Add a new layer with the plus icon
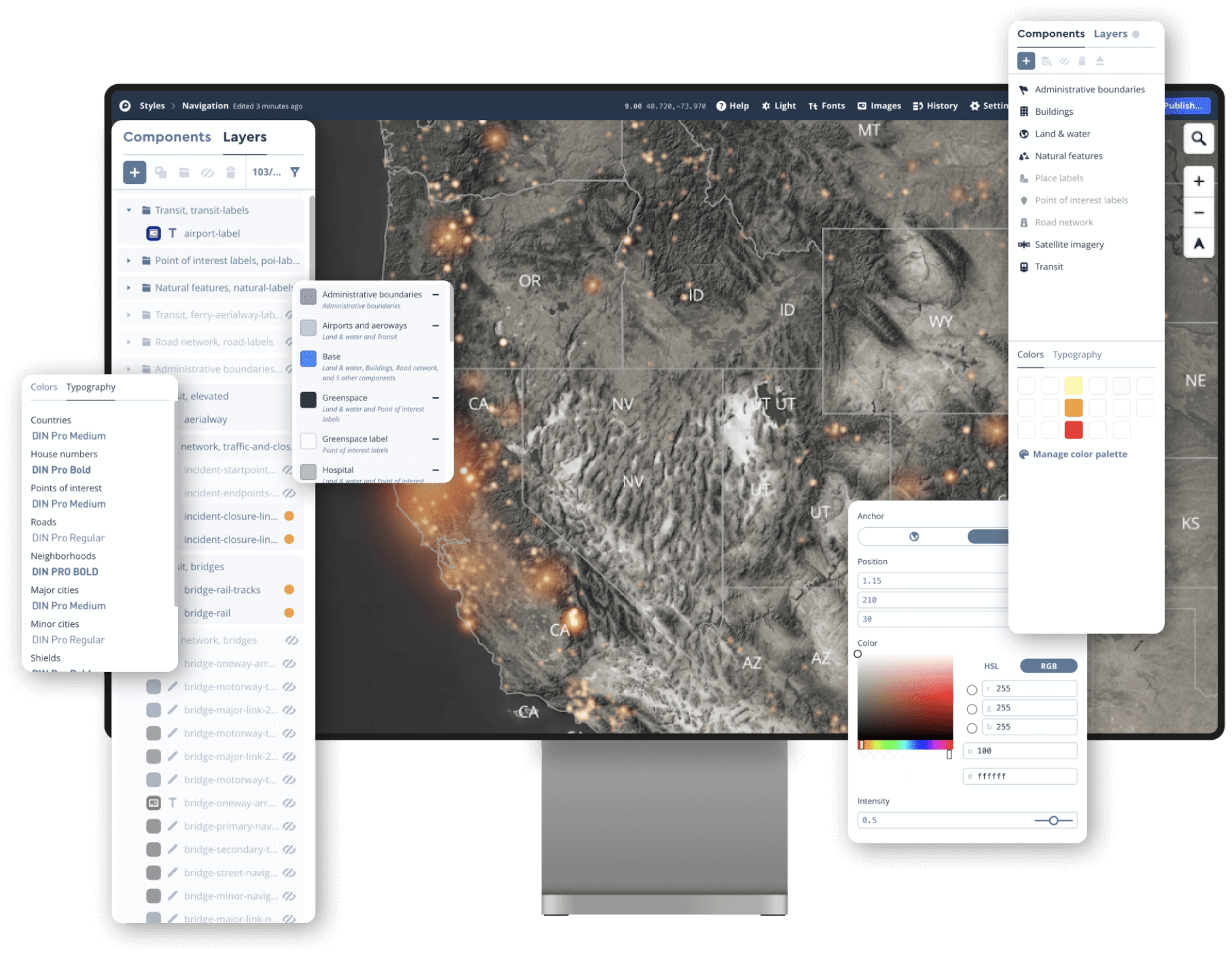1232x955 pixels. pyautogui.click(x=134, y=172)
